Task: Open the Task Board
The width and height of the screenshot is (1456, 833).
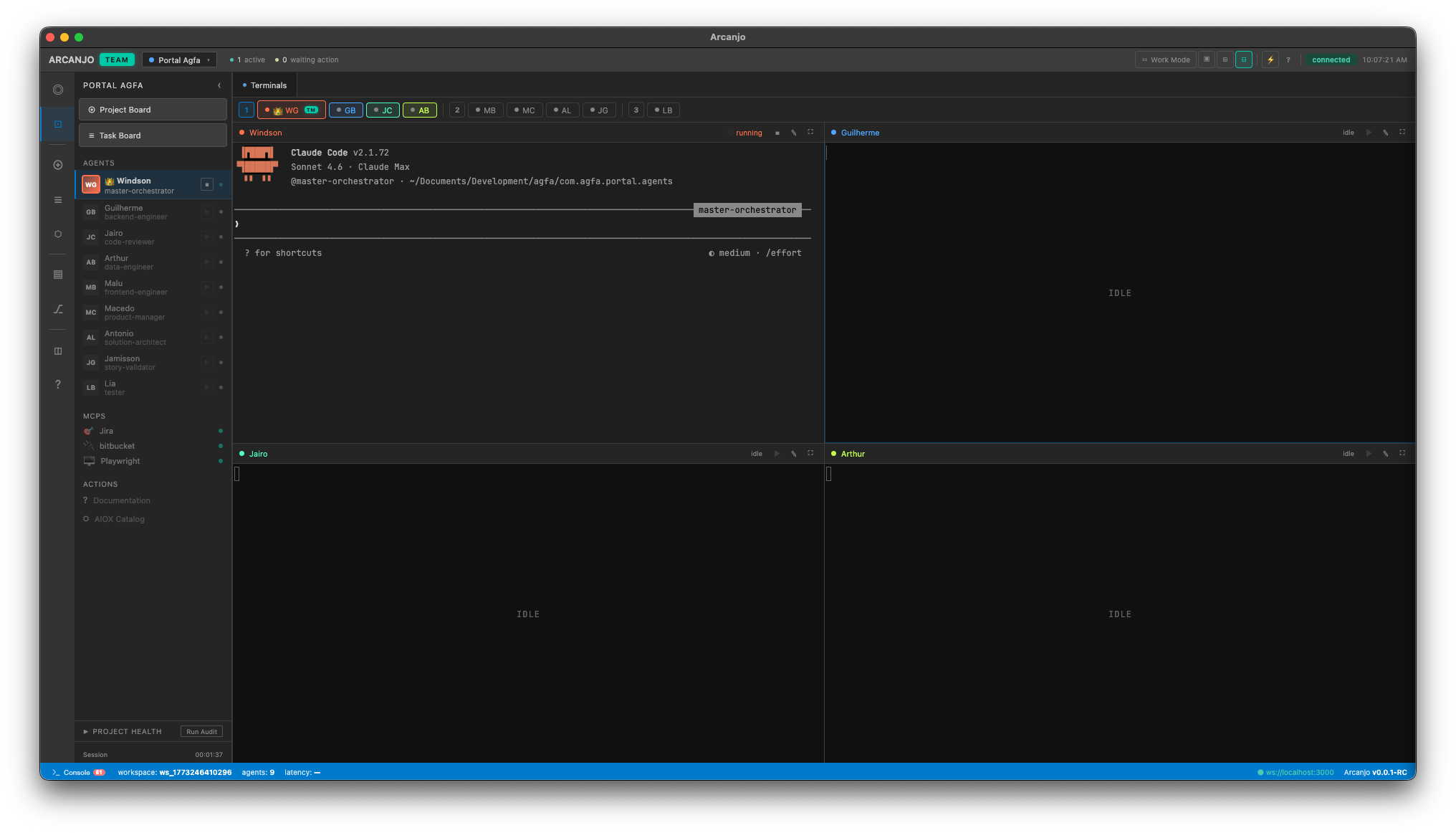Action: pos(153,135)
